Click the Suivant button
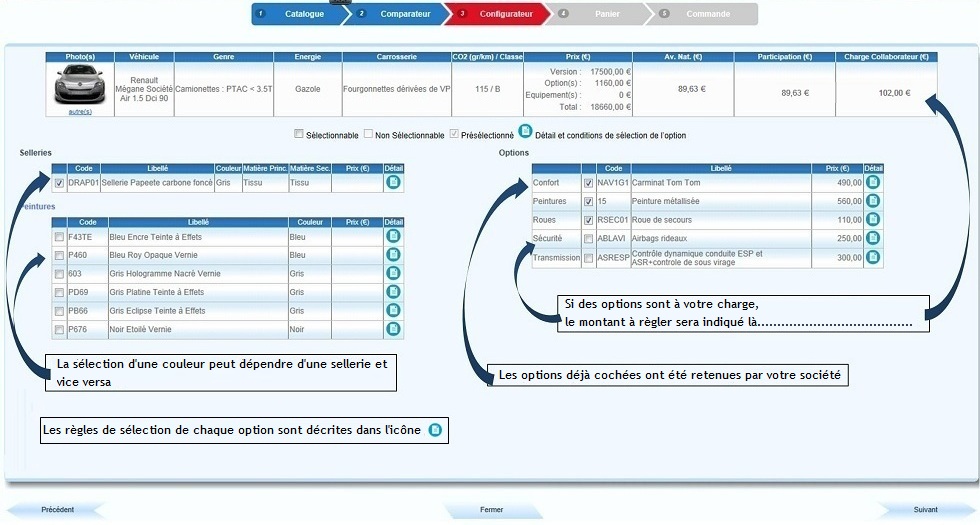The width and height of the screenshot is (980, 525). pos(925,510)
